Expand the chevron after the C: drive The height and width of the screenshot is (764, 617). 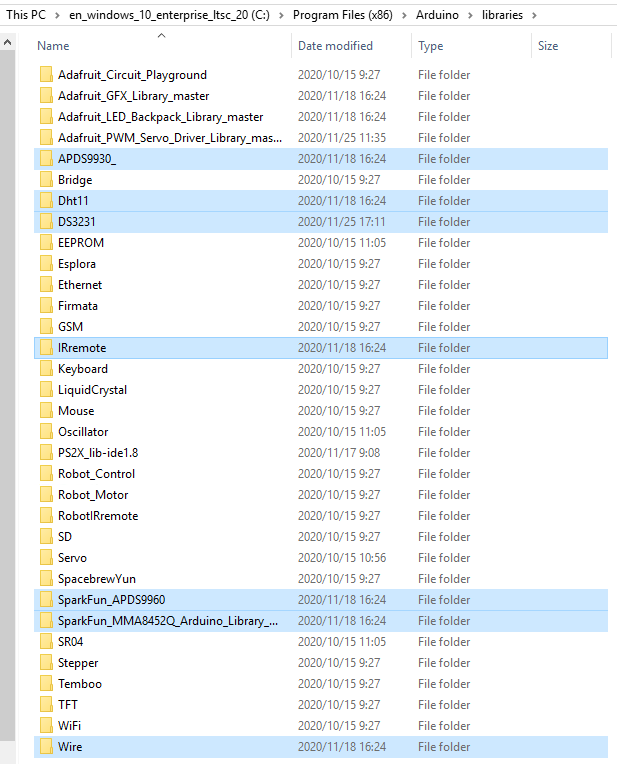tap(281, 15)
